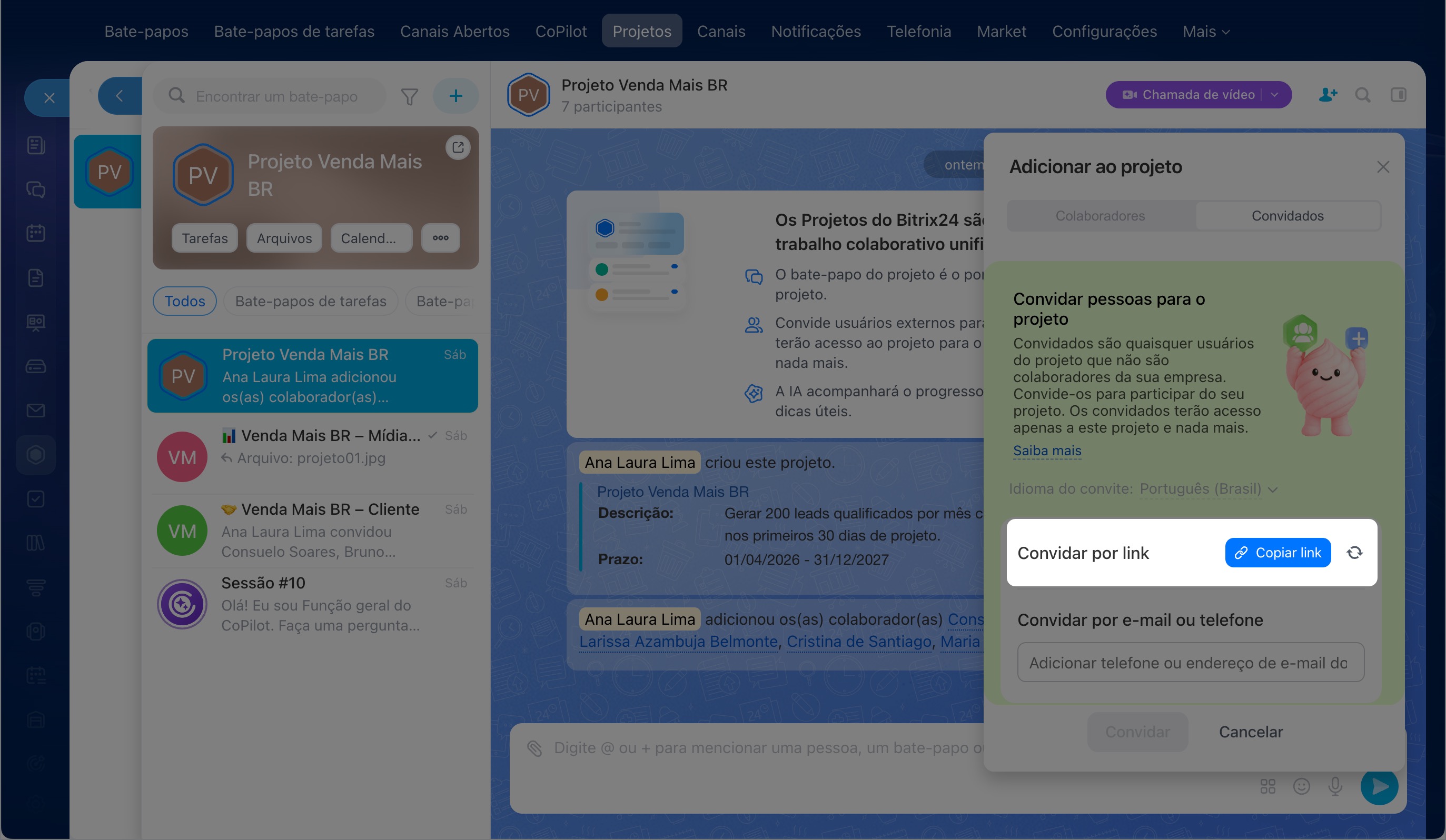Open the Projeto Venda Mais BR link in message
Image resolution: width=1446 pixels, height=840 pixels.
(672, 492)
